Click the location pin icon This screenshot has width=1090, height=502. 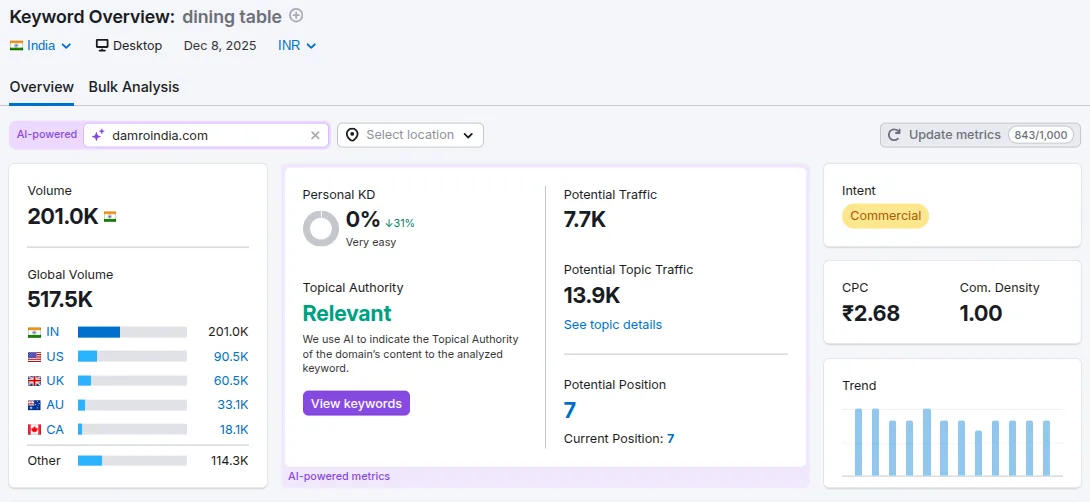pyautogui.click(x=352, y=135)
